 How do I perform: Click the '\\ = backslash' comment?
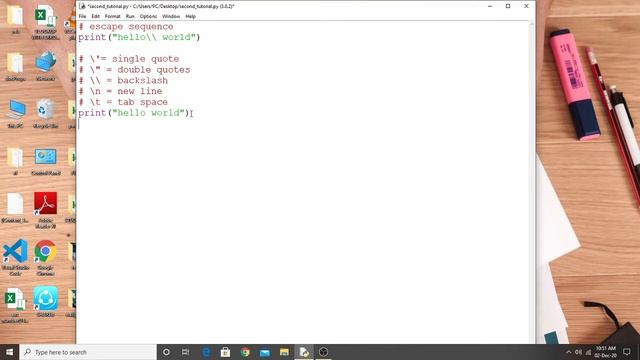123,80
